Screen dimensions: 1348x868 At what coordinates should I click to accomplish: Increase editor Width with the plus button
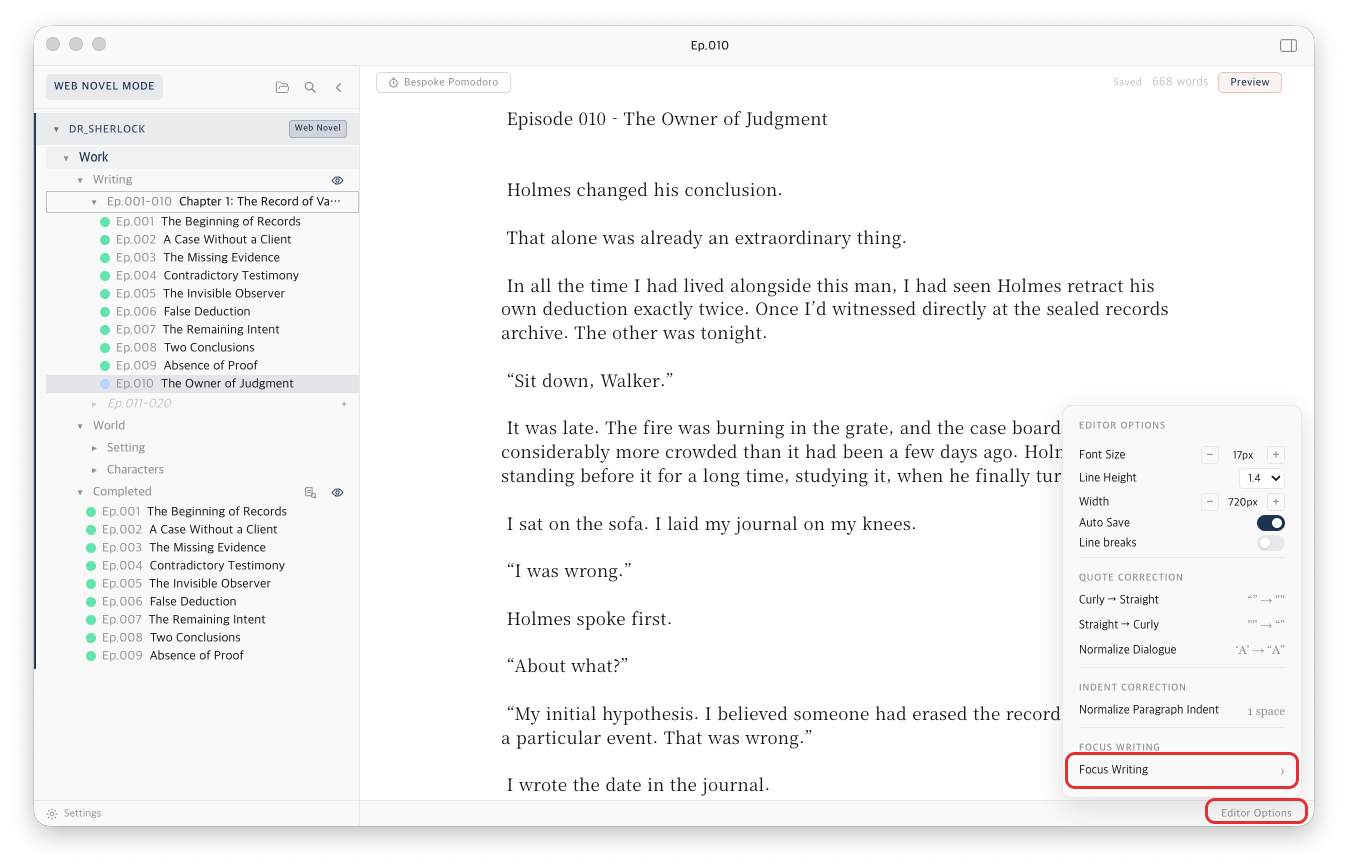1276,501
